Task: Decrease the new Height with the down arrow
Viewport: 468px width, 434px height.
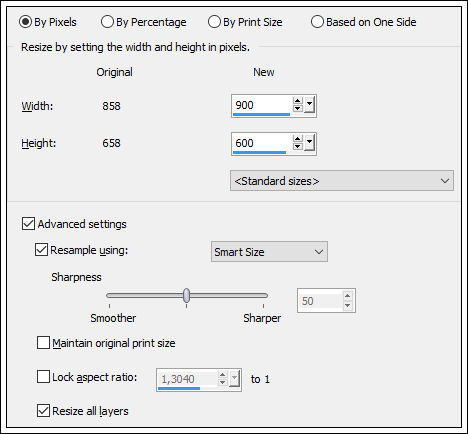Action: (298, 146)
